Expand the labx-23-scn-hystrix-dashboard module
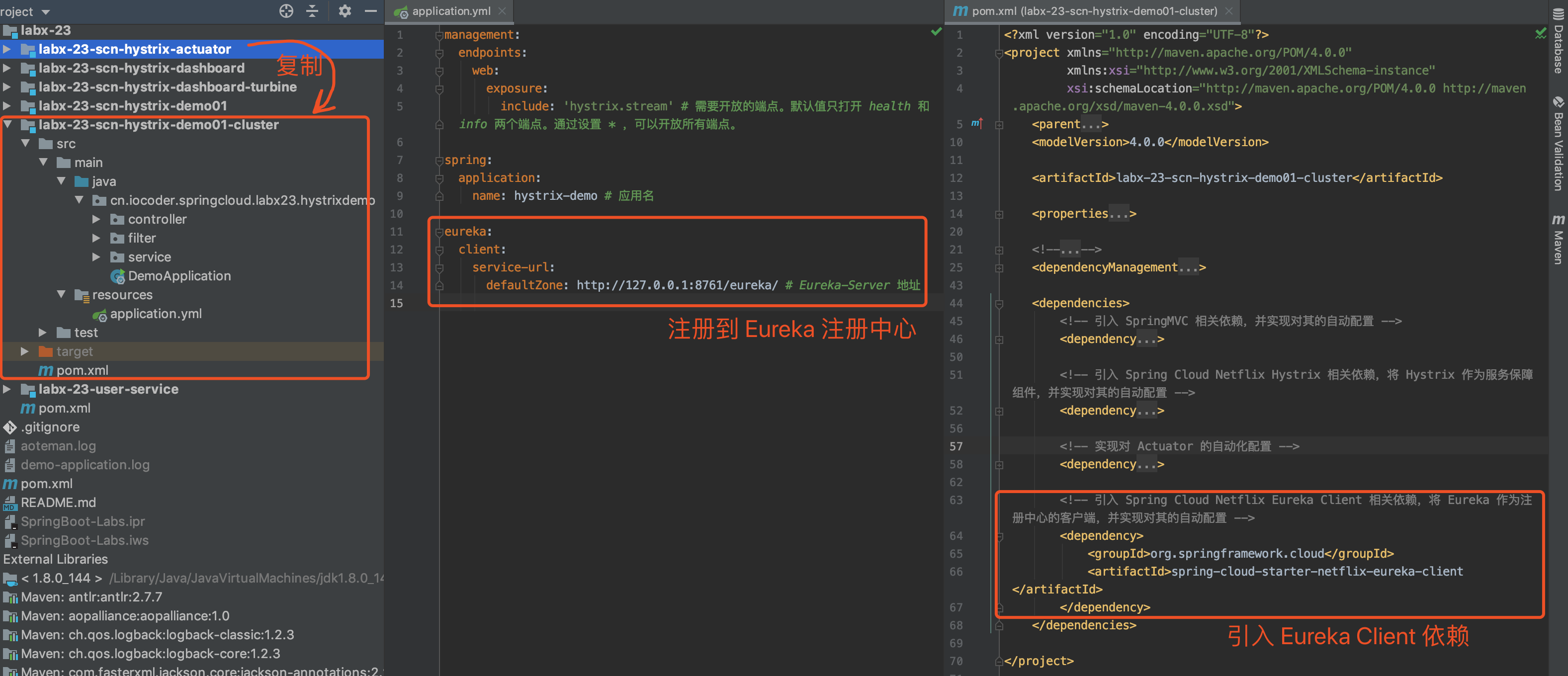 point(6,68)
